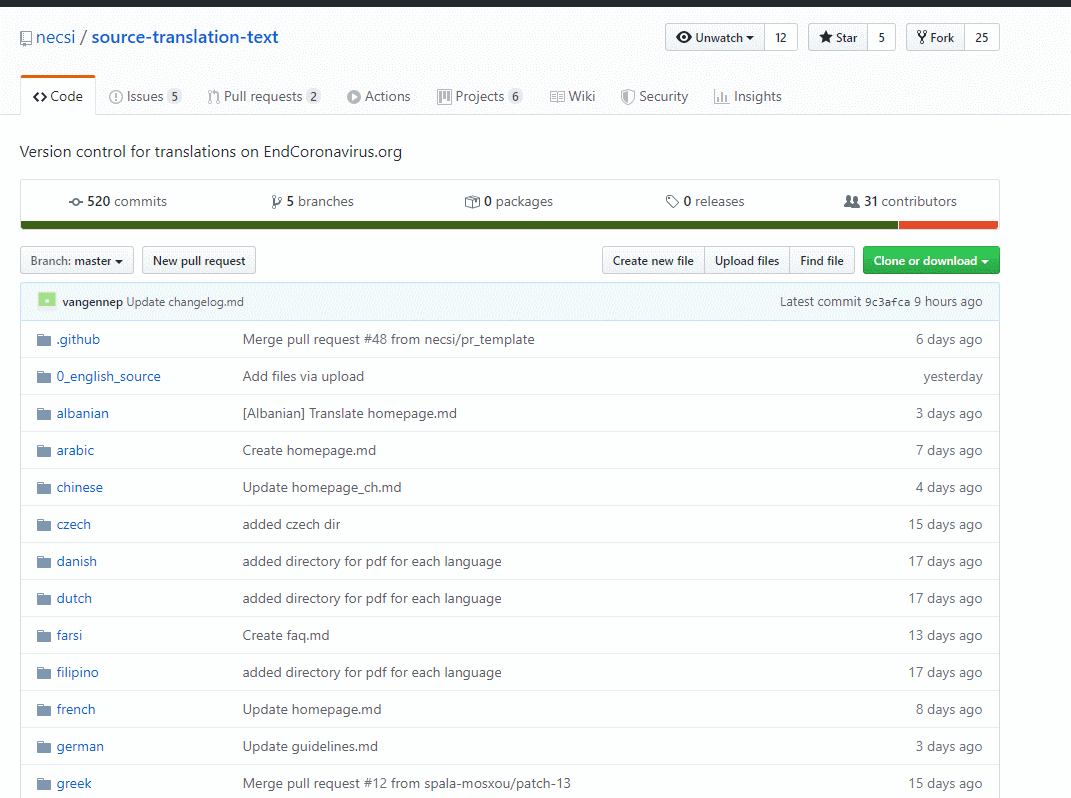The width and height of the screenshot is (1071, 798).
Task: Switch to the Insights tab
Action: 748,96
